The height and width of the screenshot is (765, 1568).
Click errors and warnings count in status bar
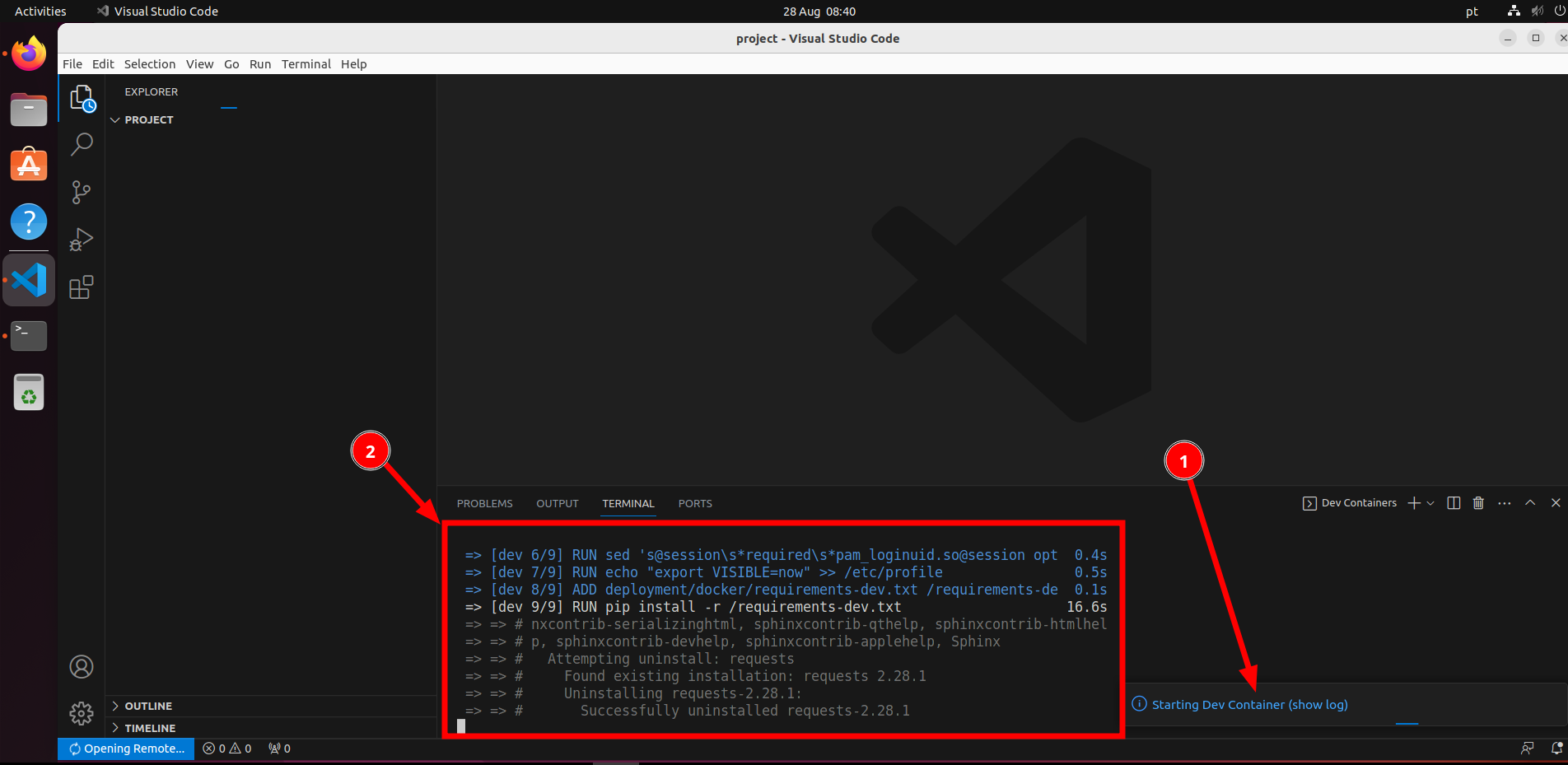[227, 749]
